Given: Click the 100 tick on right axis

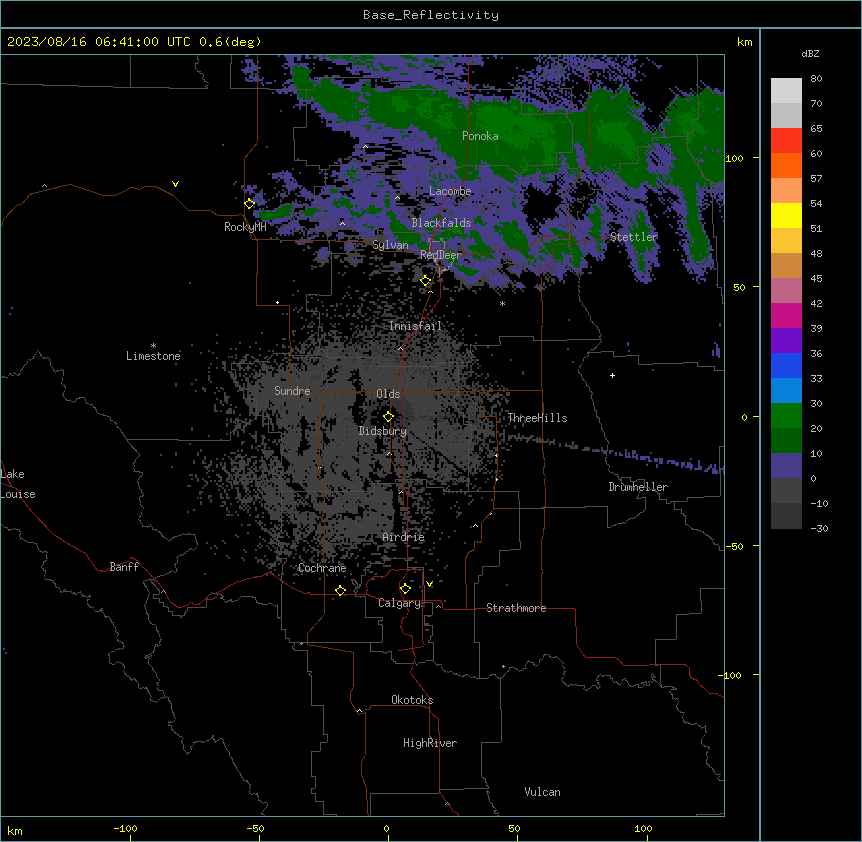Looking at the screenshot, I should pos(734,158).
